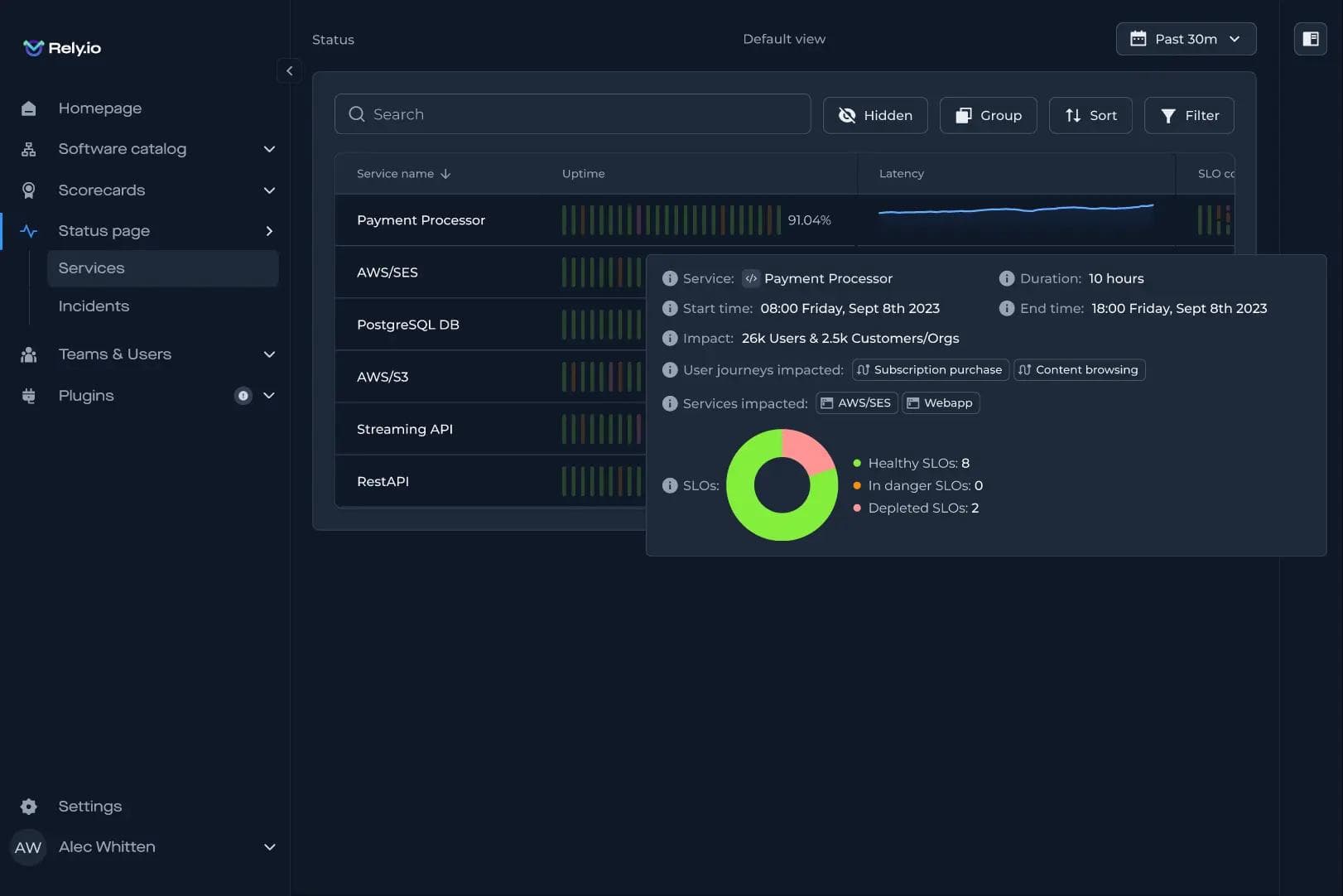Screen dimensions: 1343x896
Task: Toggle the right side panel icon
Action: 1310,39
